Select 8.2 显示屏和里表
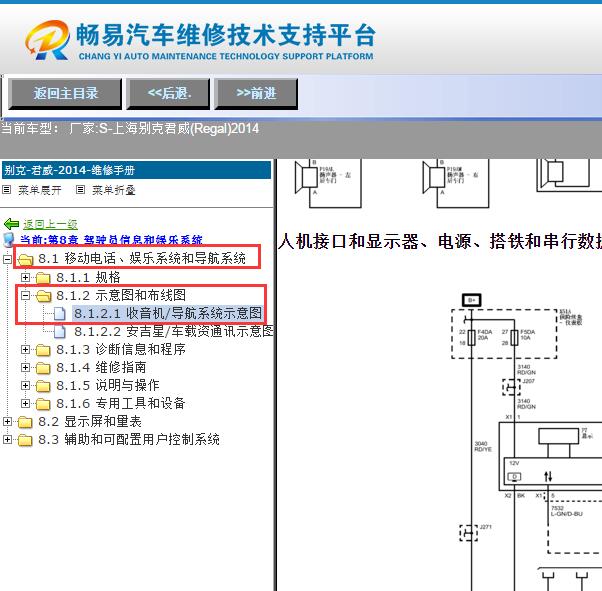602x591 pixels. pyautogui.click(x=90, y=421)
